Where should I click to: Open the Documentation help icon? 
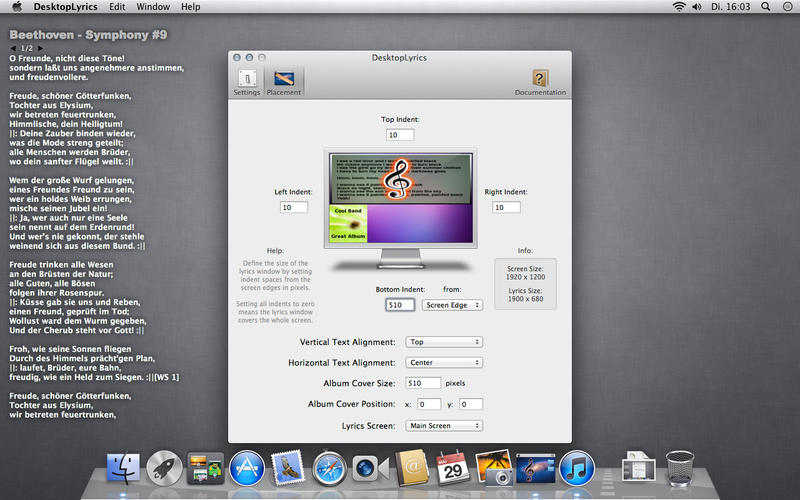coord(540,82)
